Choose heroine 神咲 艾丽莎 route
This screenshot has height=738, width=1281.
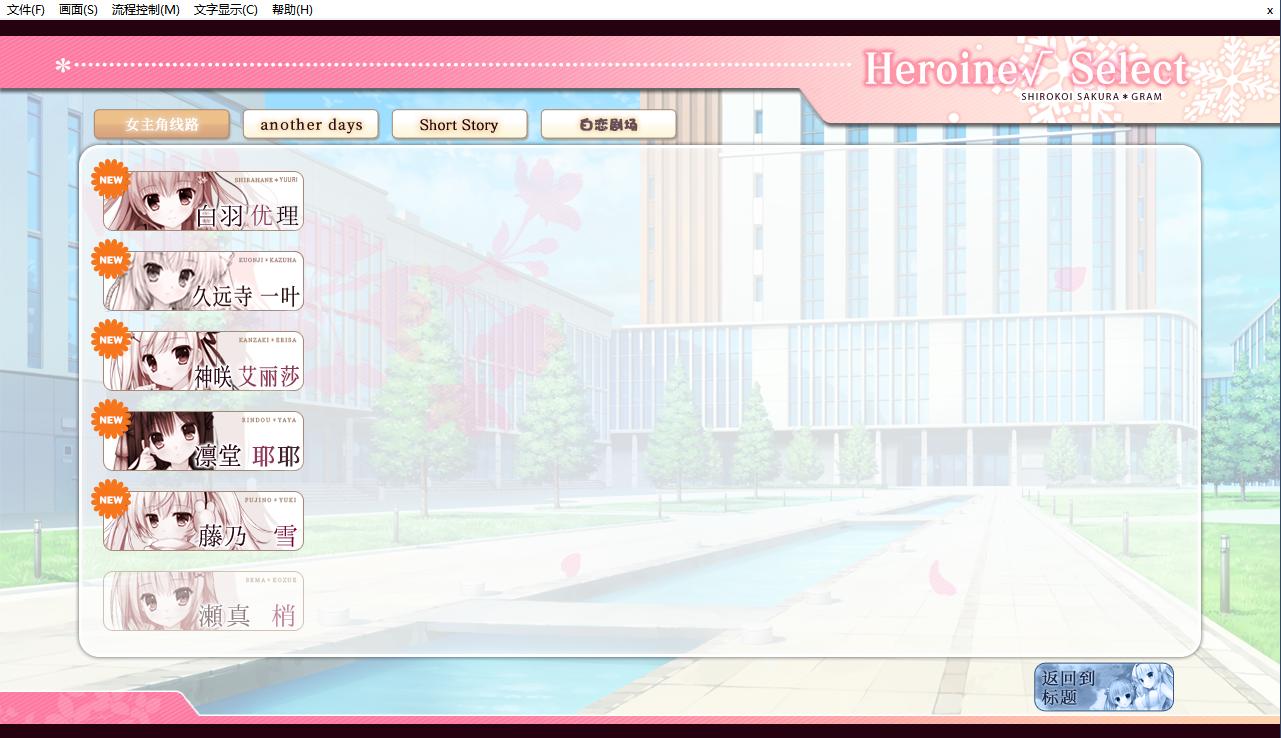click(203, 361)
